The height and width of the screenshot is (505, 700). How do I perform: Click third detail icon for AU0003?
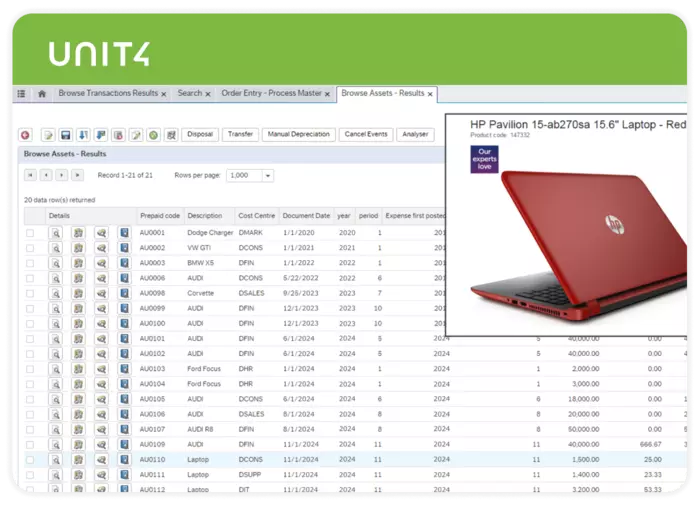102,263
